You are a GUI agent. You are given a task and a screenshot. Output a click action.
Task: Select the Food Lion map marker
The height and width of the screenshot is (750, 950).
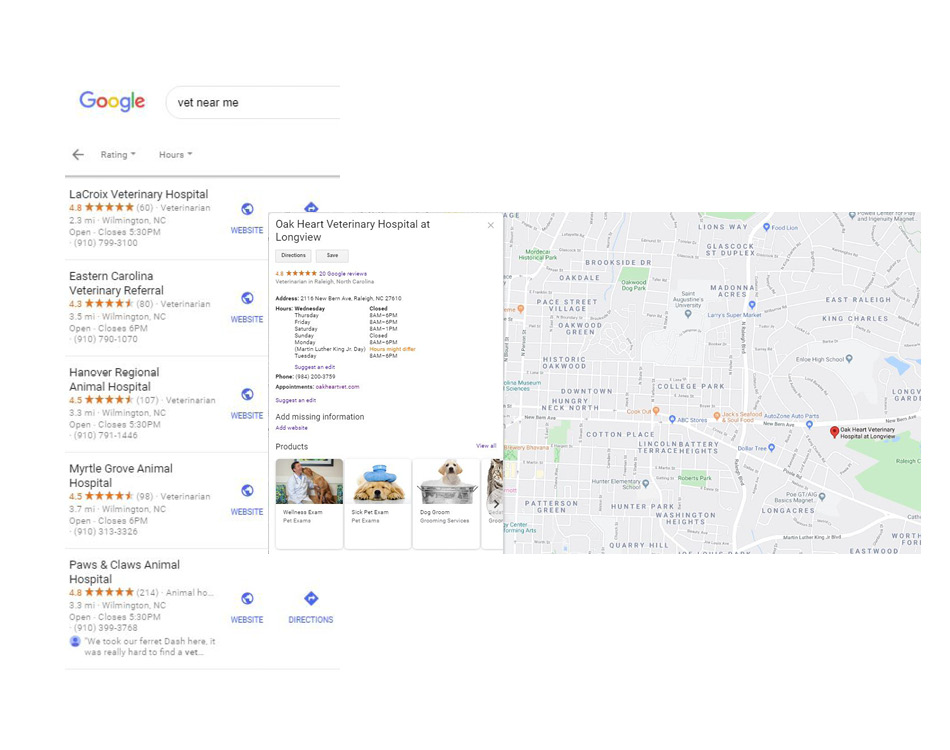tap(766, 227)
